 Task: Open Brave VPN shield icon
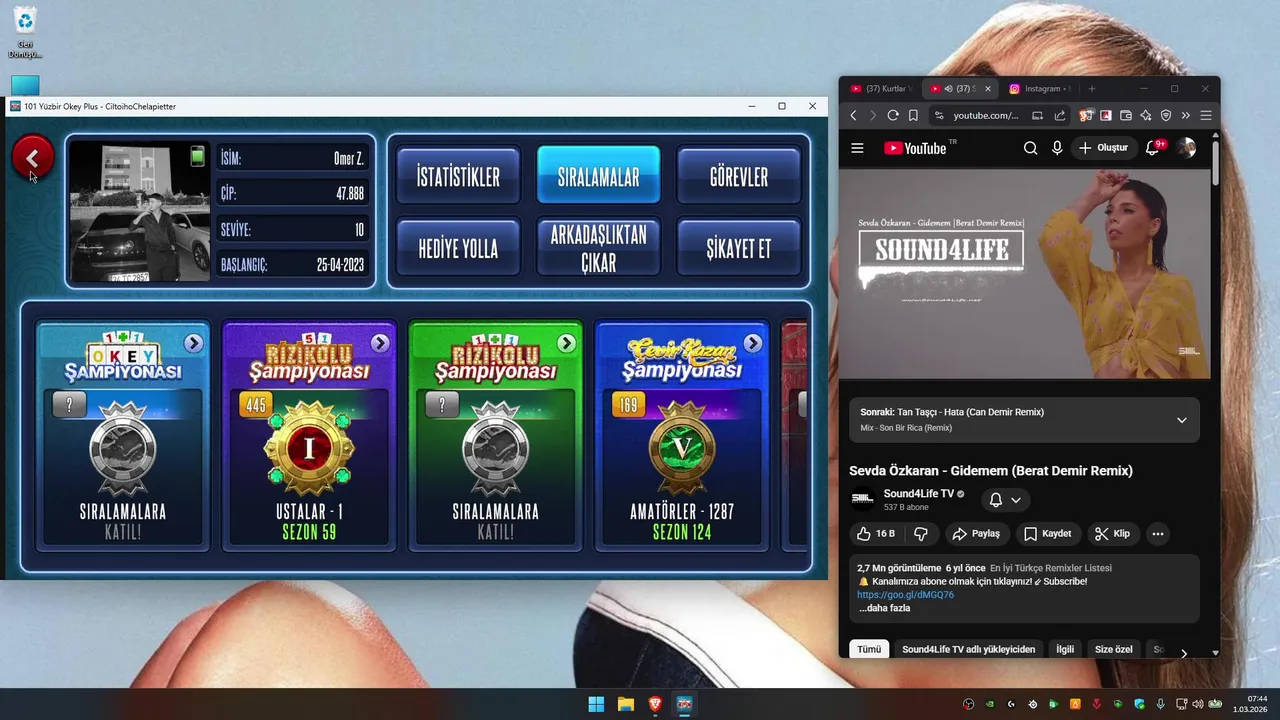(x=1166, y=116)
